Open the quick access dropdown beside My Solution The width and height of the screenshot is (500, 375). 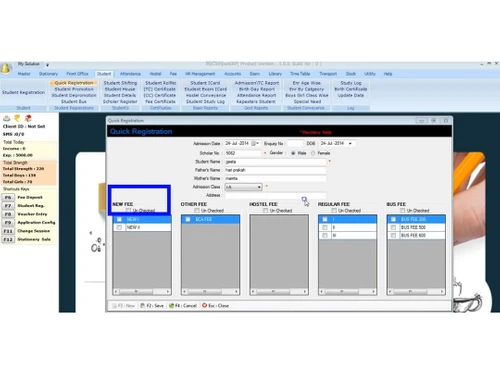click(x=47, y=65)
